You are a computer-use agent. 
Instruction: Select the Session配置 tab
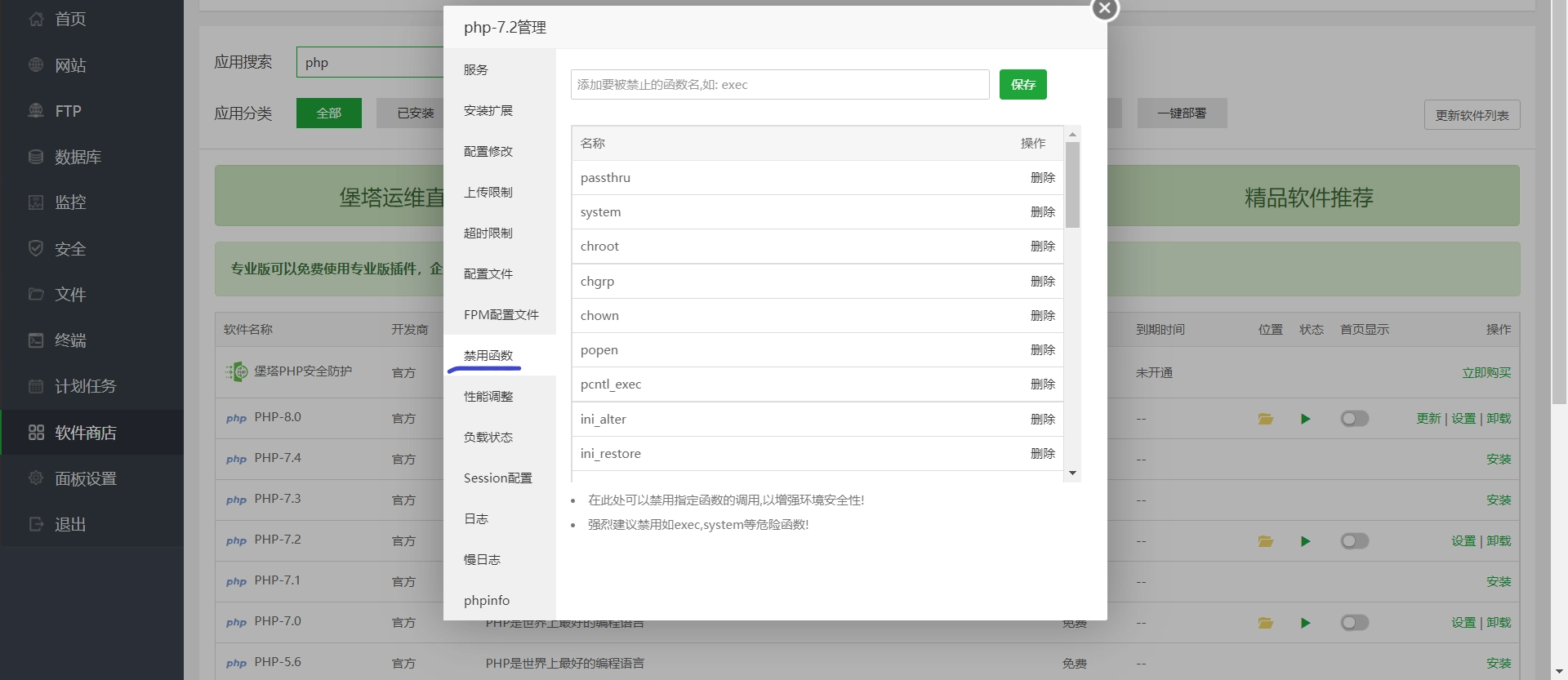pos(500,478)
